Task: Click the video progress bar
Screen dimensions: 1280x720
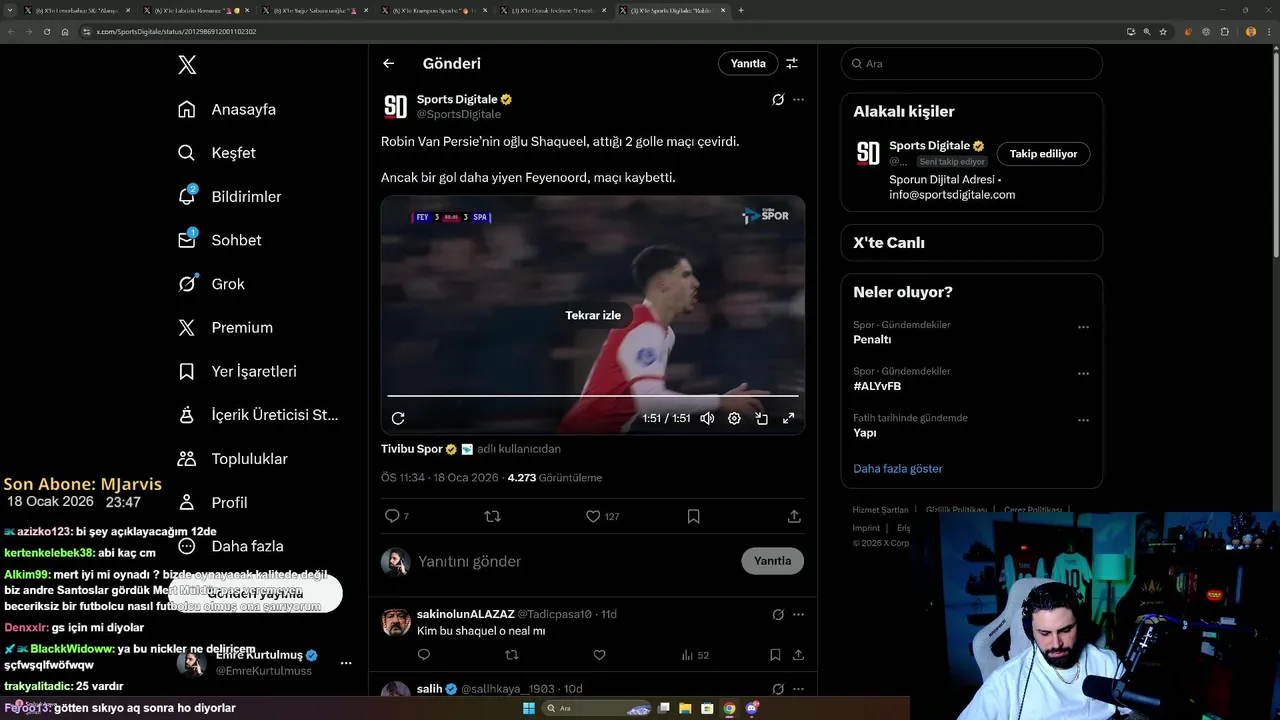Action: (x=593, y=396)
